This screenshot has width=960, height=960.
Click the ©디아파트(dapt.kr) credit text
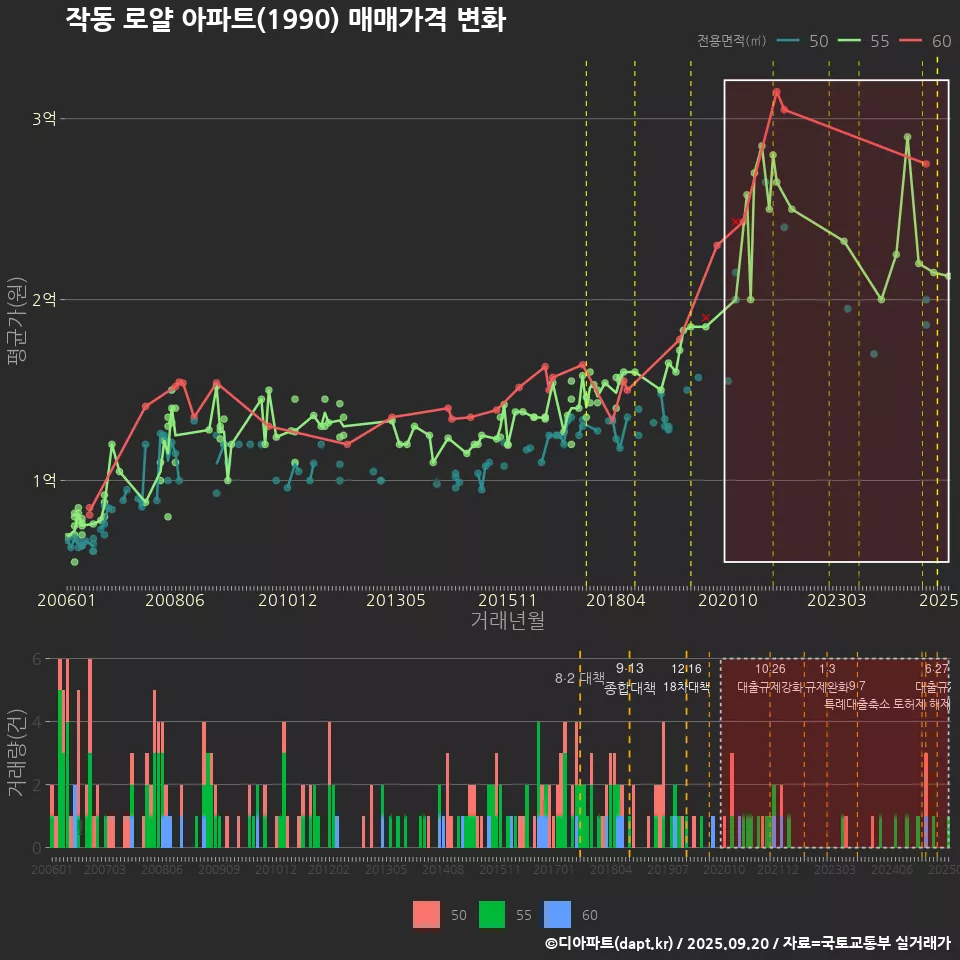pos(610,943)
